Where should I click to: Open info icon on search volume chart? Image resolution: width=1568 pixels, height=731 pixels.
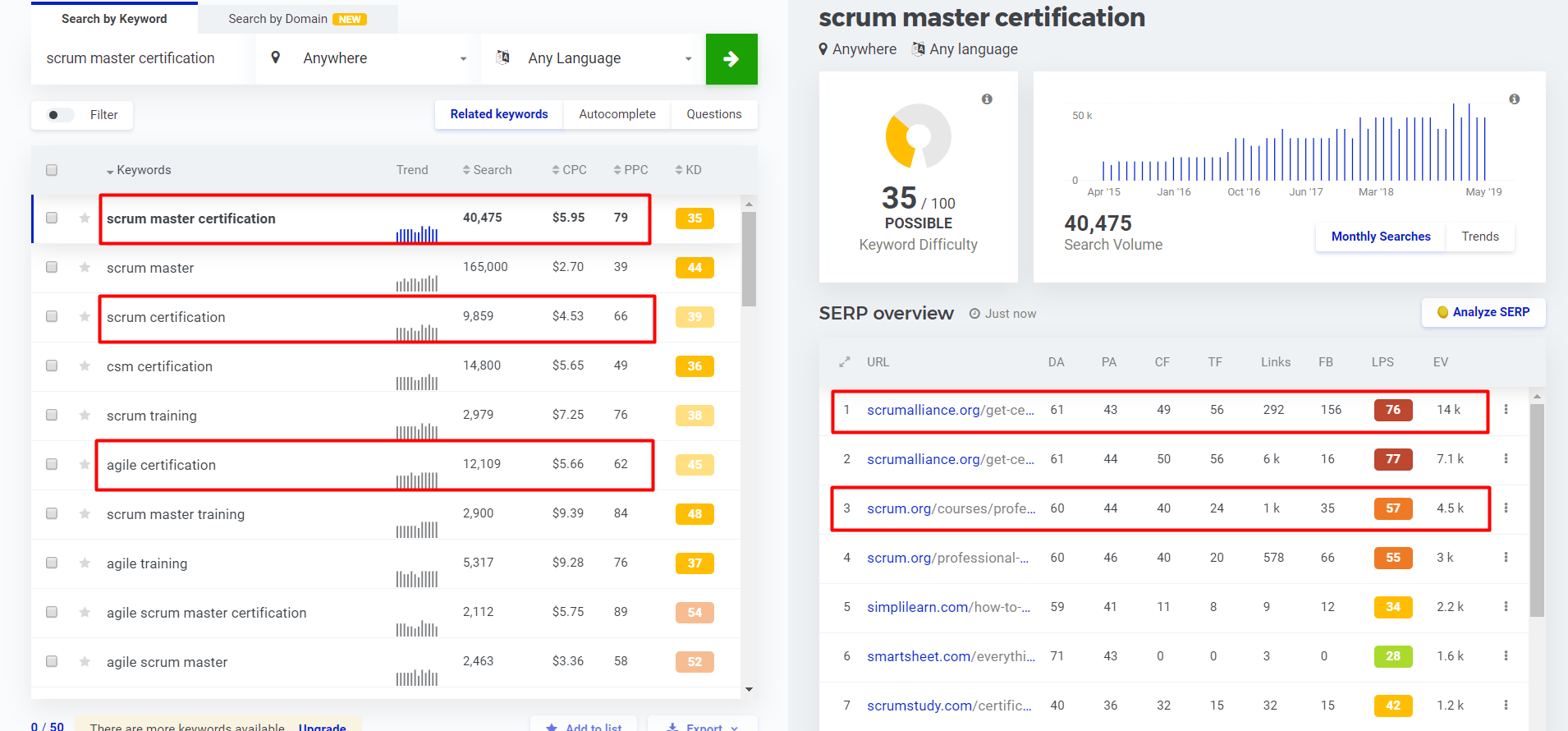tap(1514, 99)
